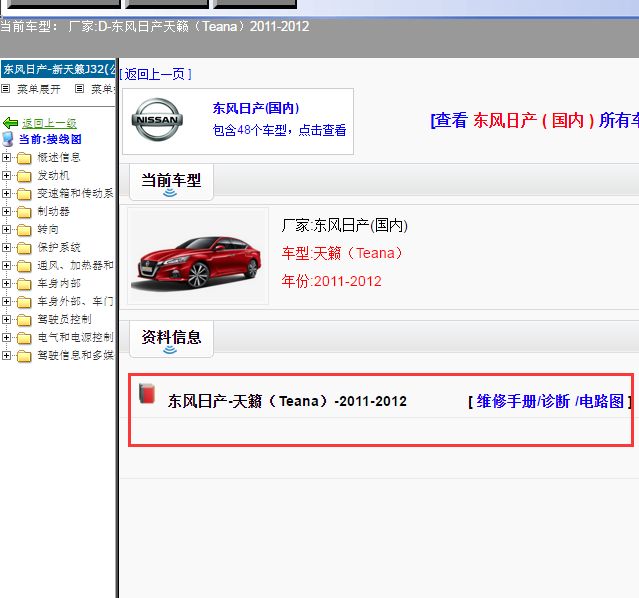Click the folder icon for 车身外部、车门
This screenshot has width=639, height=598.
(24, 301)
